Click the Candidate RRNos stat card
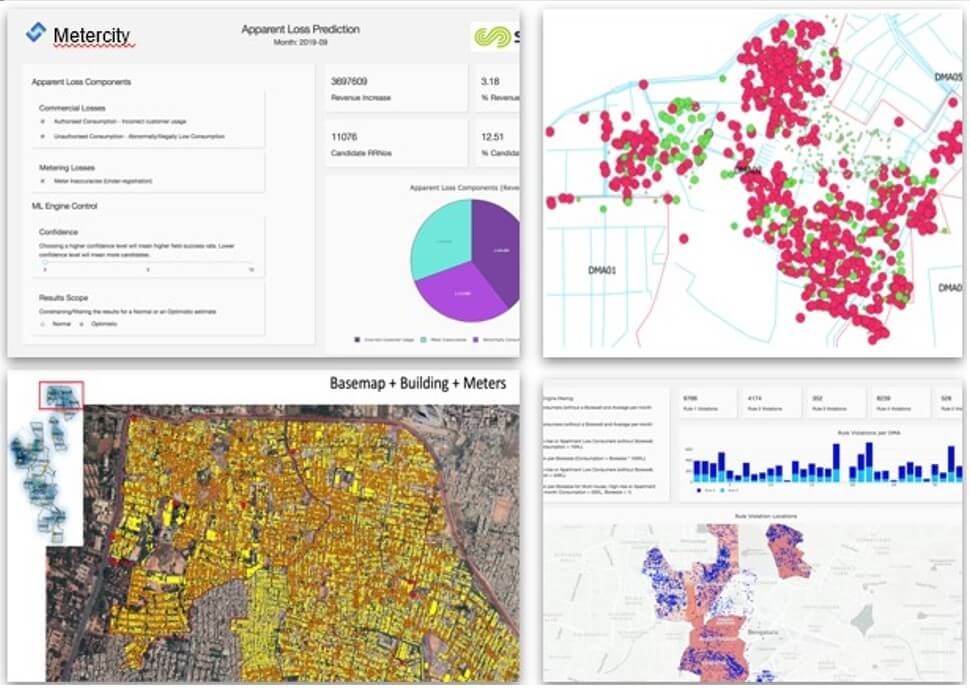The height and width of the screenshot is (688, 970). (396, 142)
